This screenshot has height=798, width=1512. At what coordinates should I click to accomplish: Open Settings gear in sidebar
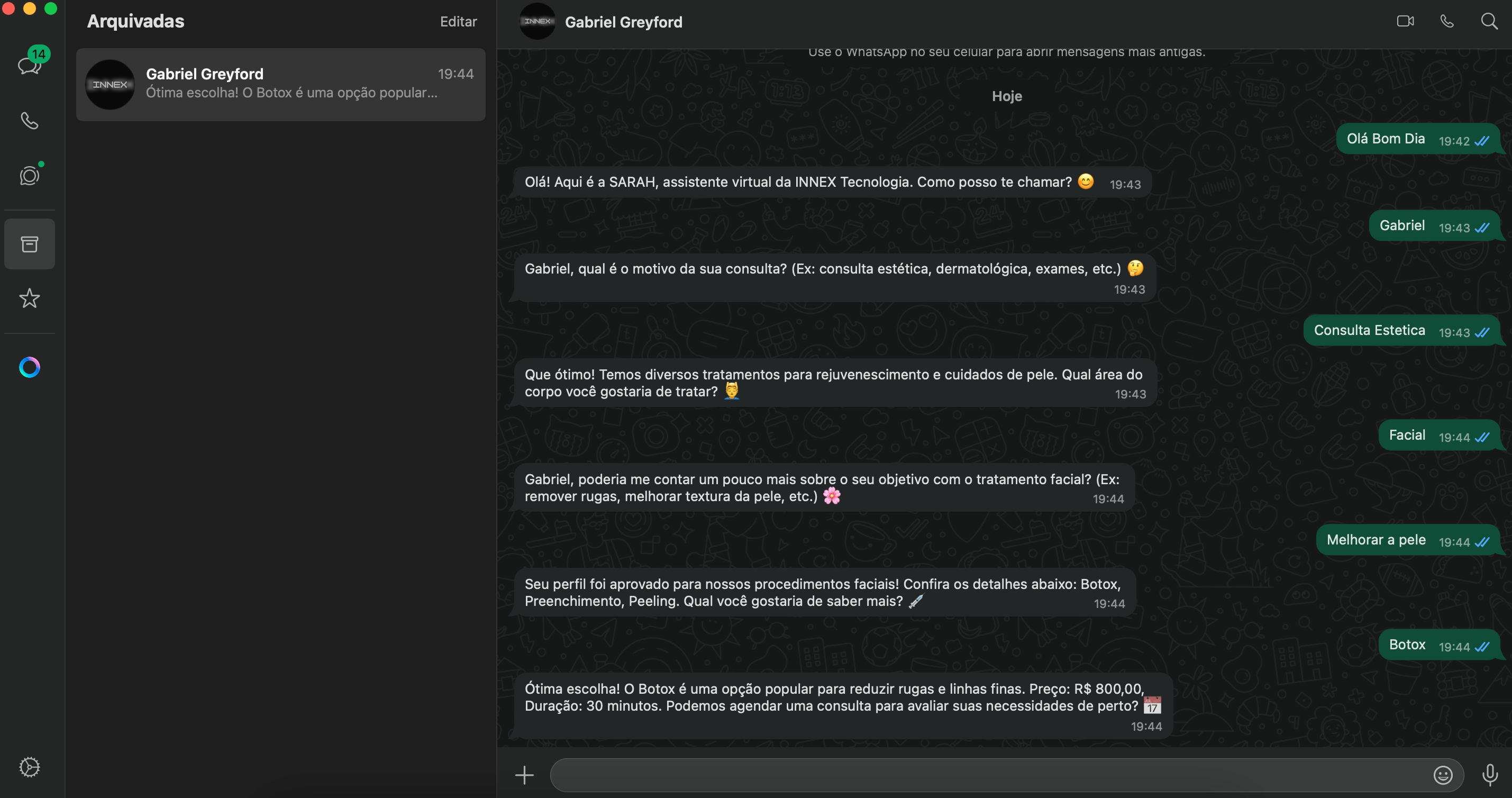coord(29,767)
